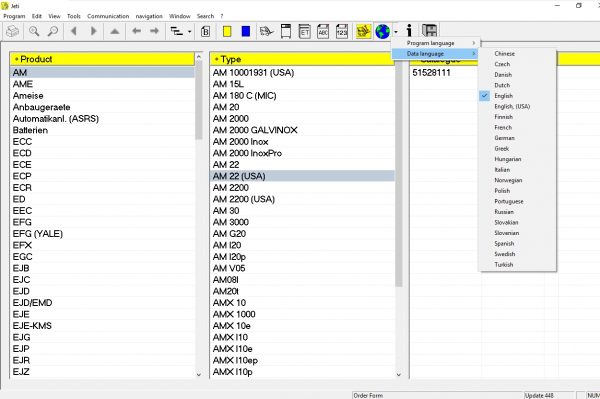This screenshot has width=600, height=399.
Task: Click the forklift truck toolbar icon
Action: (x=266, y=31)
